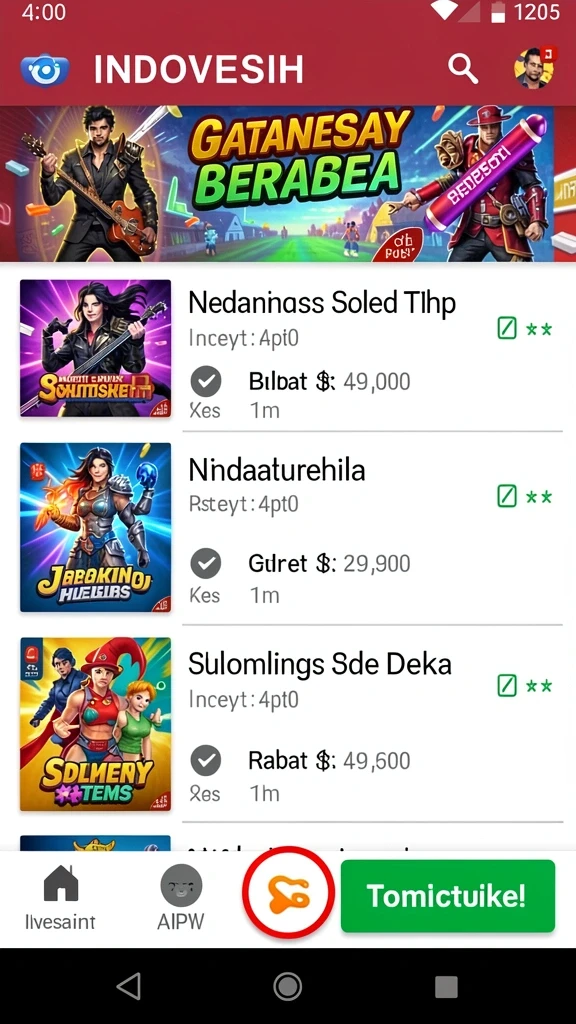Toggle checkmark next to Bılbat 49,000
This screenshot has height=1024, width=576.
coord(206,381)
